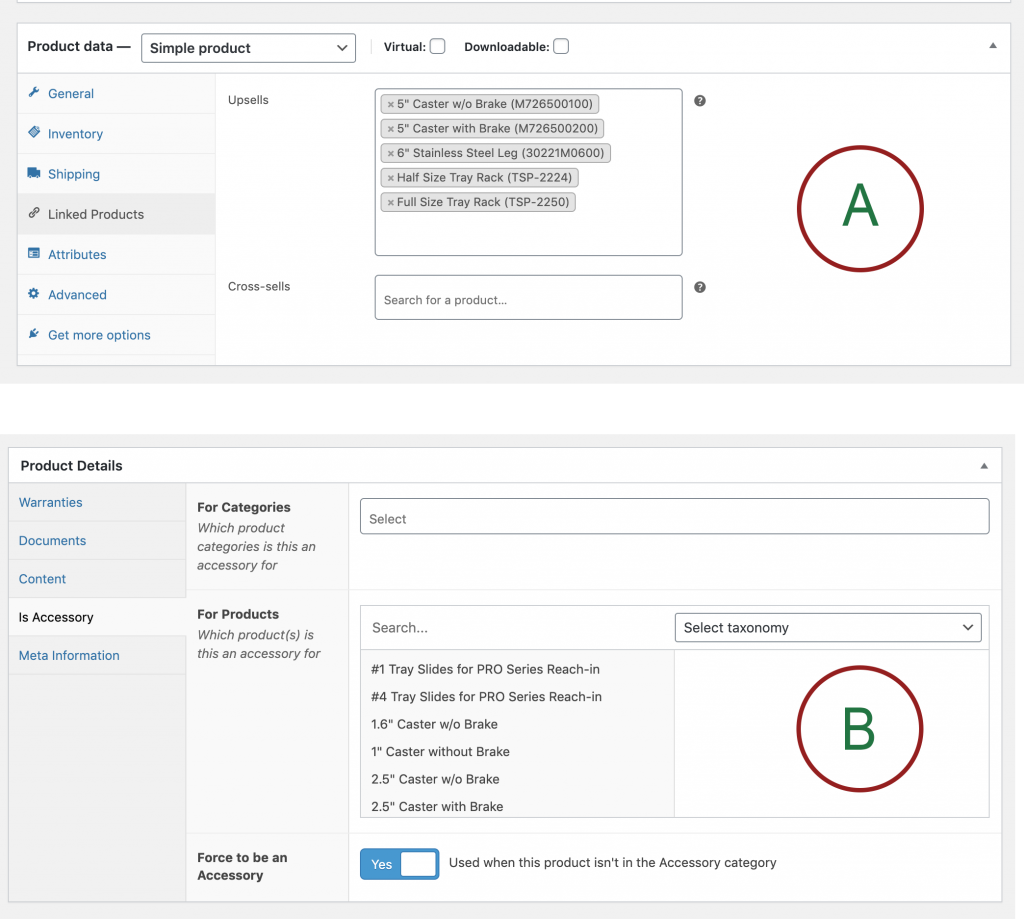Check the Downloadable checkbox

[561, 47]
